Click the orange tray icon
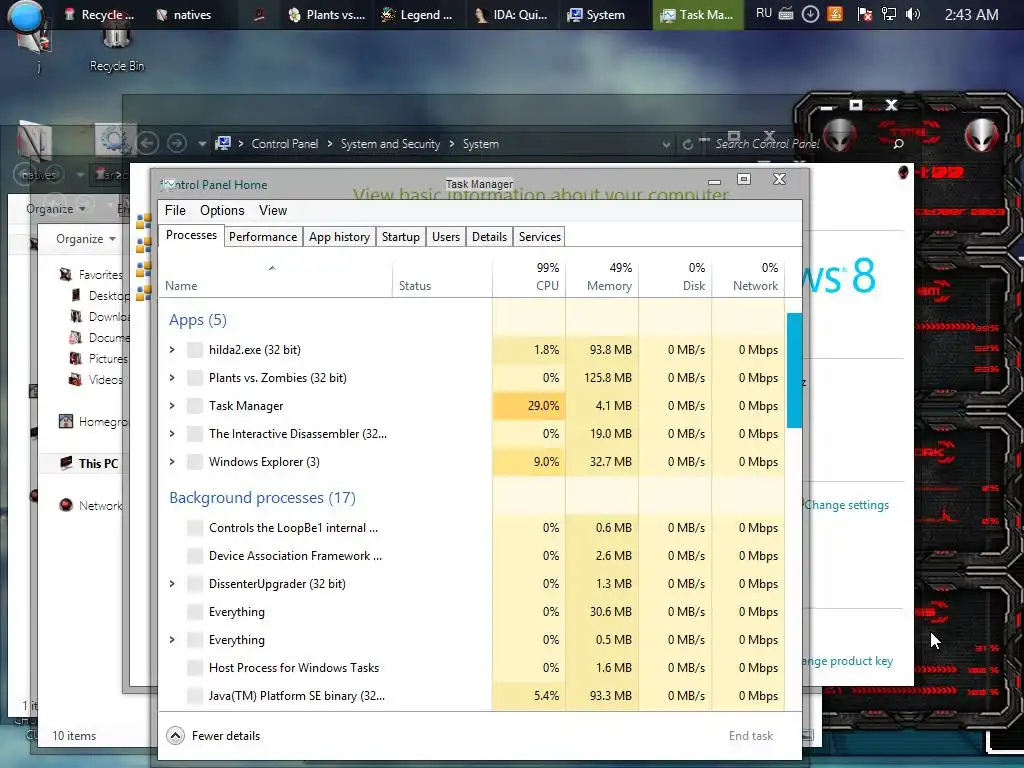 click(x=835, y=14)
